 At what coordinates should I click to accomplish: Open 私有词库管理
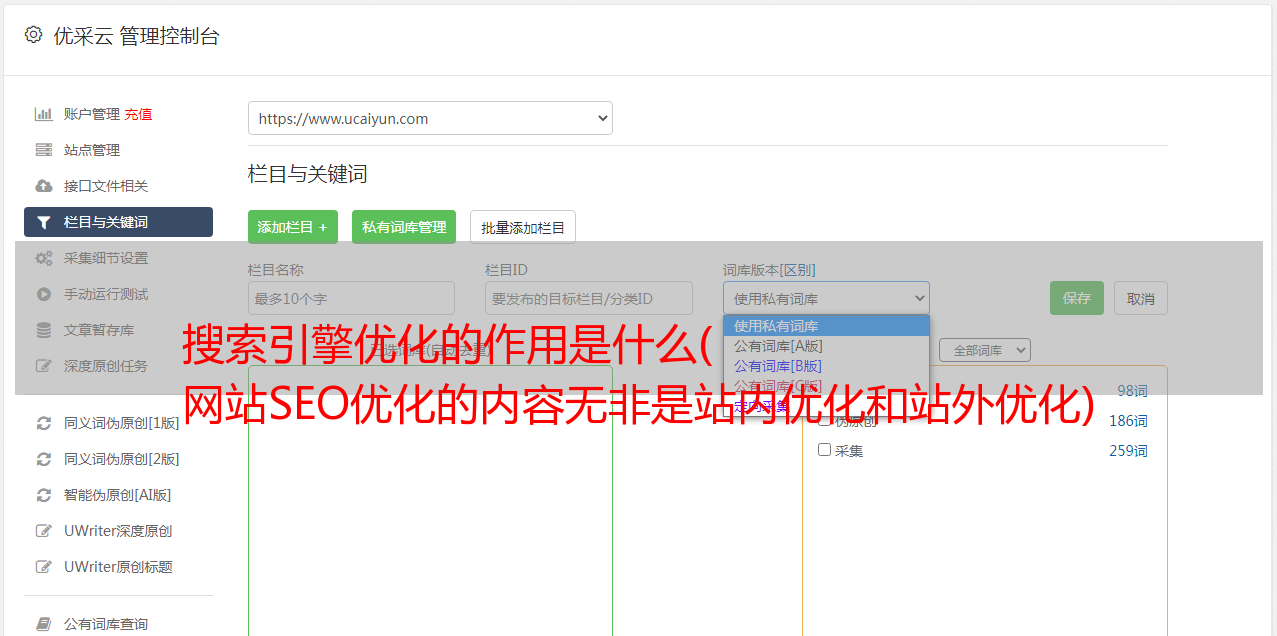point(404,227)
